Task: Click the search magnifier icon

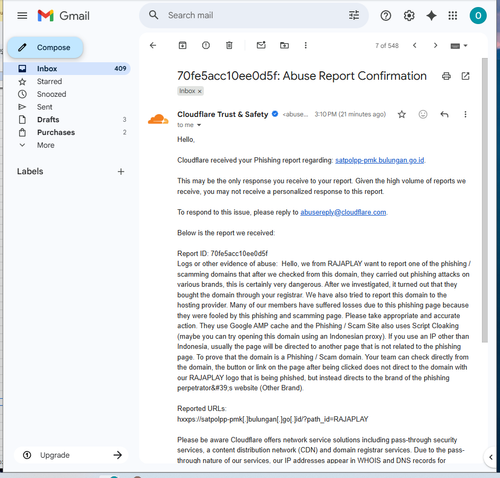Action: [153, 15]
